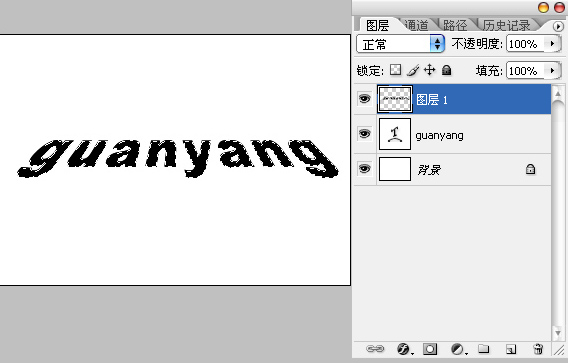The height and width of the screenshot is (363, 568).
Task: Hide the 图层 1 layer
Action: [x=365, y=99]
